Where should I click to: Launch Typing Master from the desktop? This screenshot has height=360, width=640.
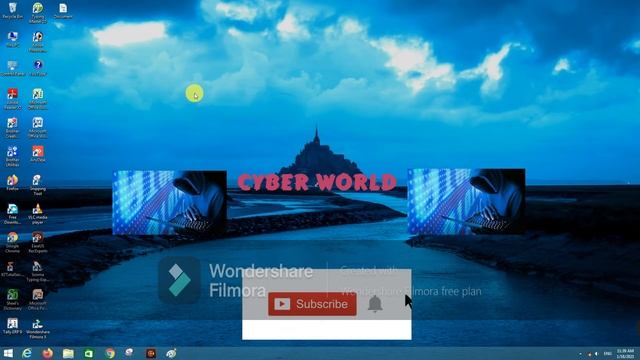point(38,12)
